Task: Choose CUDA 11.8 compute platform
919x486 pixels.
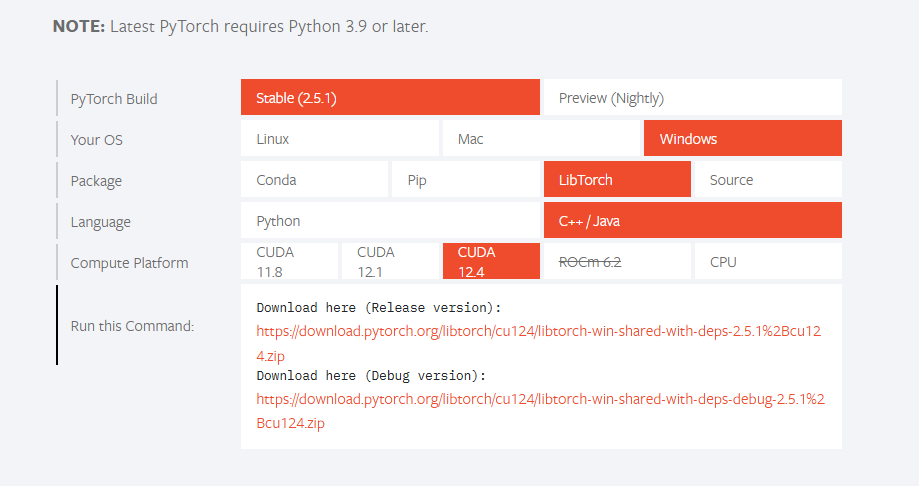Action: click(x=289, y=261)
